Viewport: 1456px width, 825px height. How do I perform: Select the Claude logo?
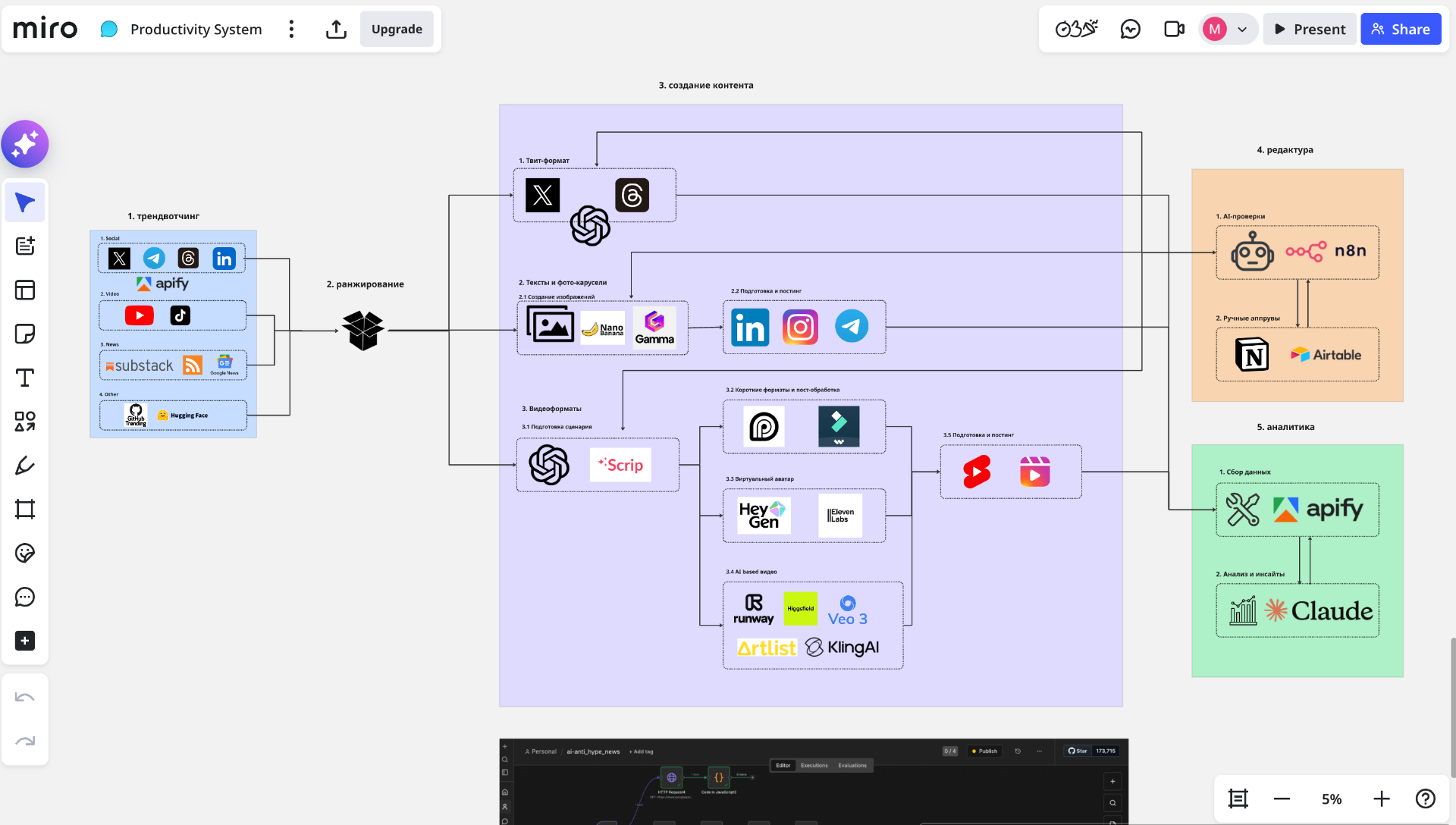tap(1319, 611)
